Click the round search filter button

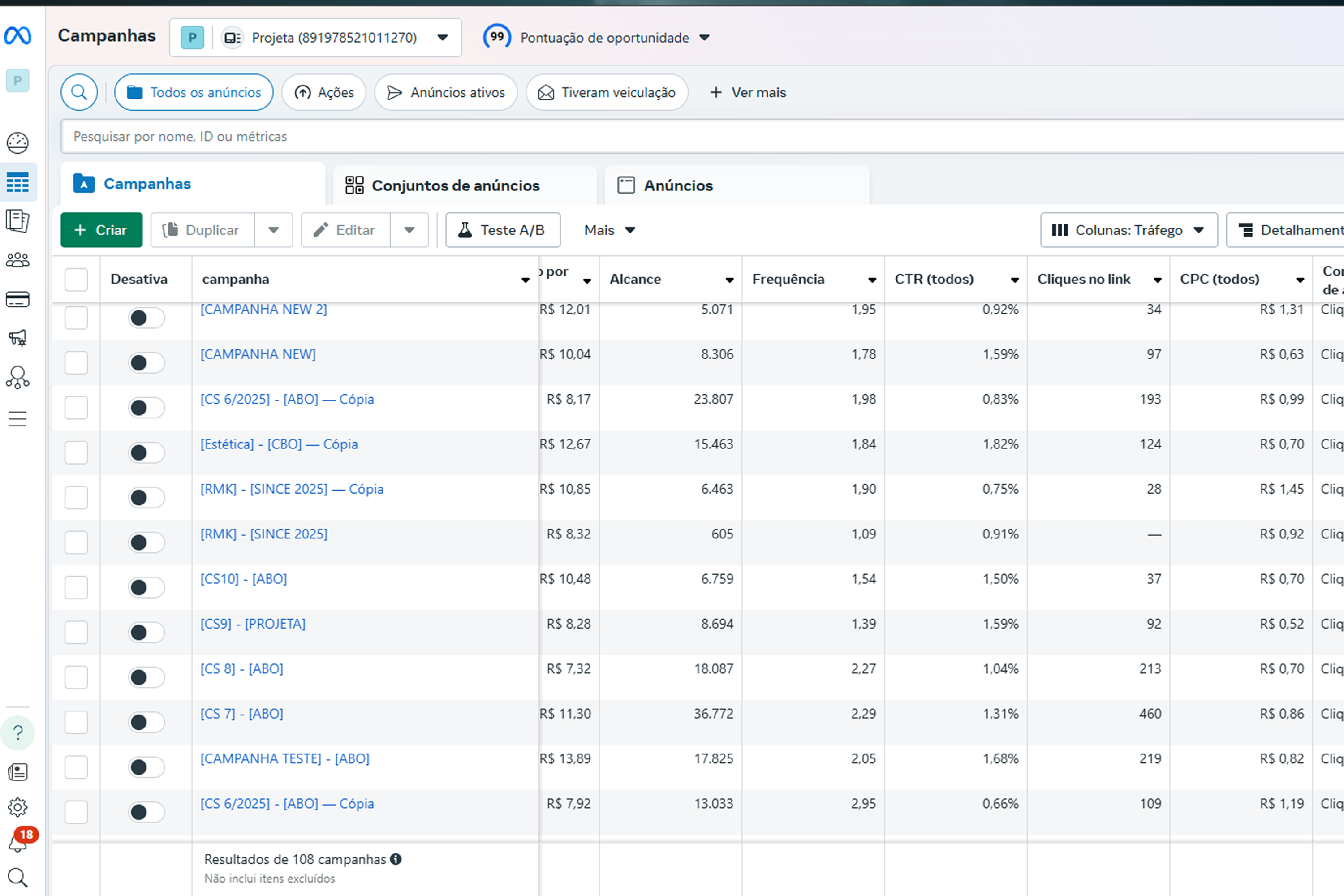79,93
